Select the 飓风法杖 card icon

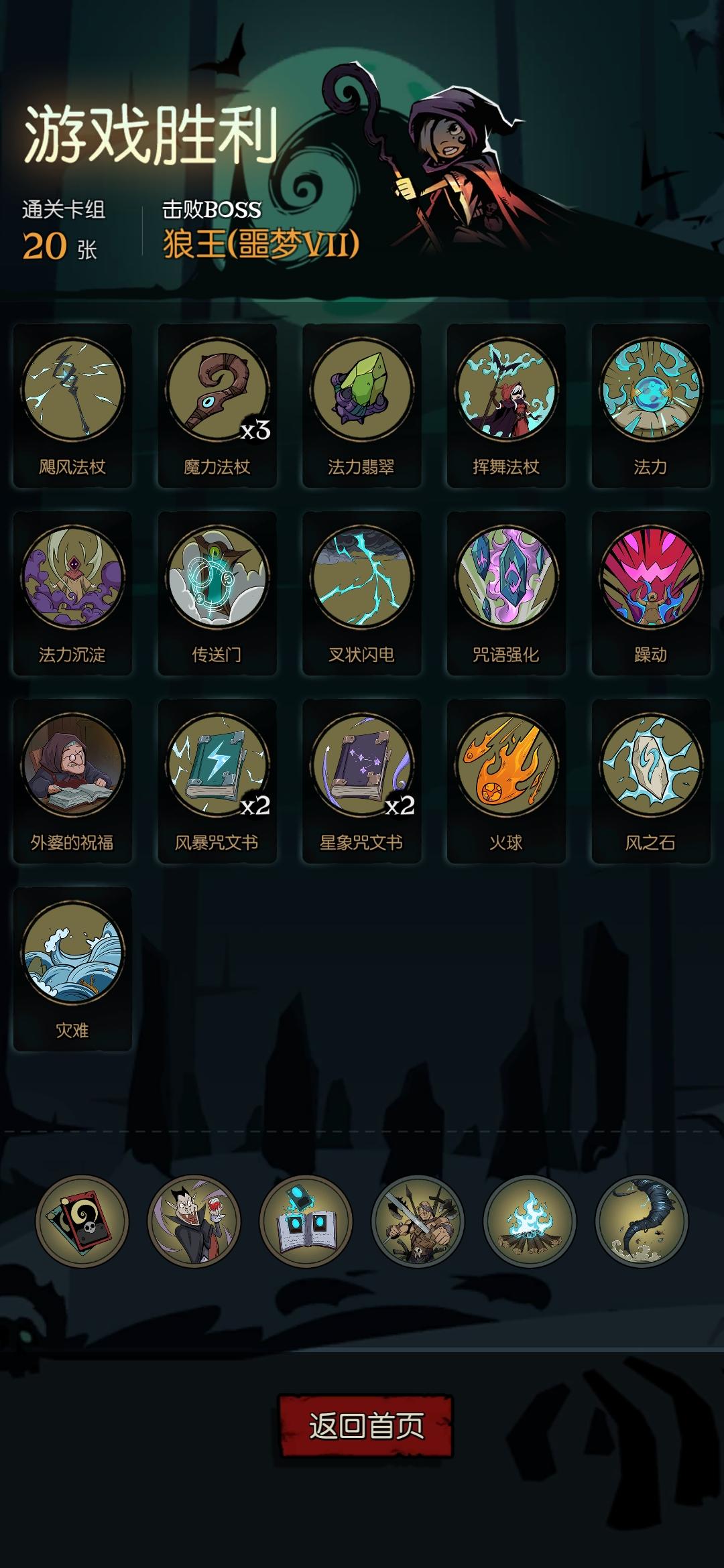pyautogui.click(x=72, y=405)
